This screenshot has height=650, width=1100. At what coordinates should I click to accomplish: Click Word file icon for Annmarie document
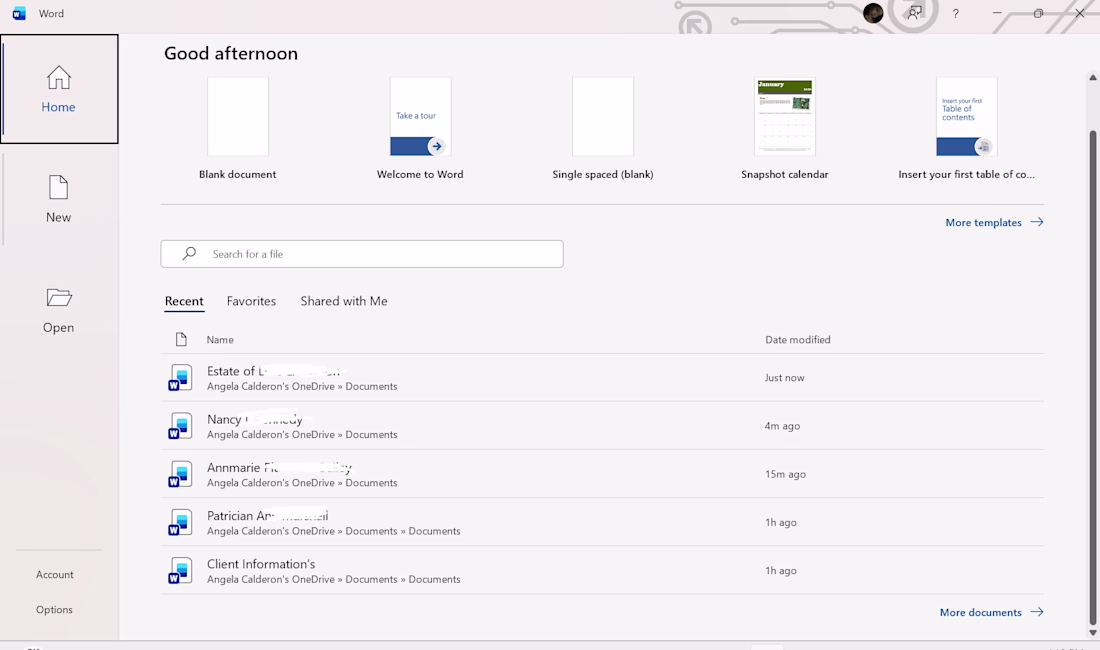coord(180,474)
